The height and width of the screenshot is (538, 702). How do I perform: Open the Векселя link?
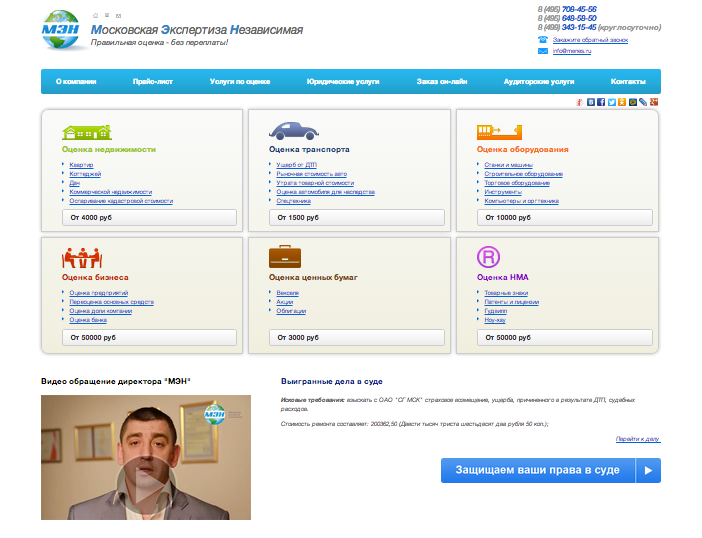[x=287, y=293]
